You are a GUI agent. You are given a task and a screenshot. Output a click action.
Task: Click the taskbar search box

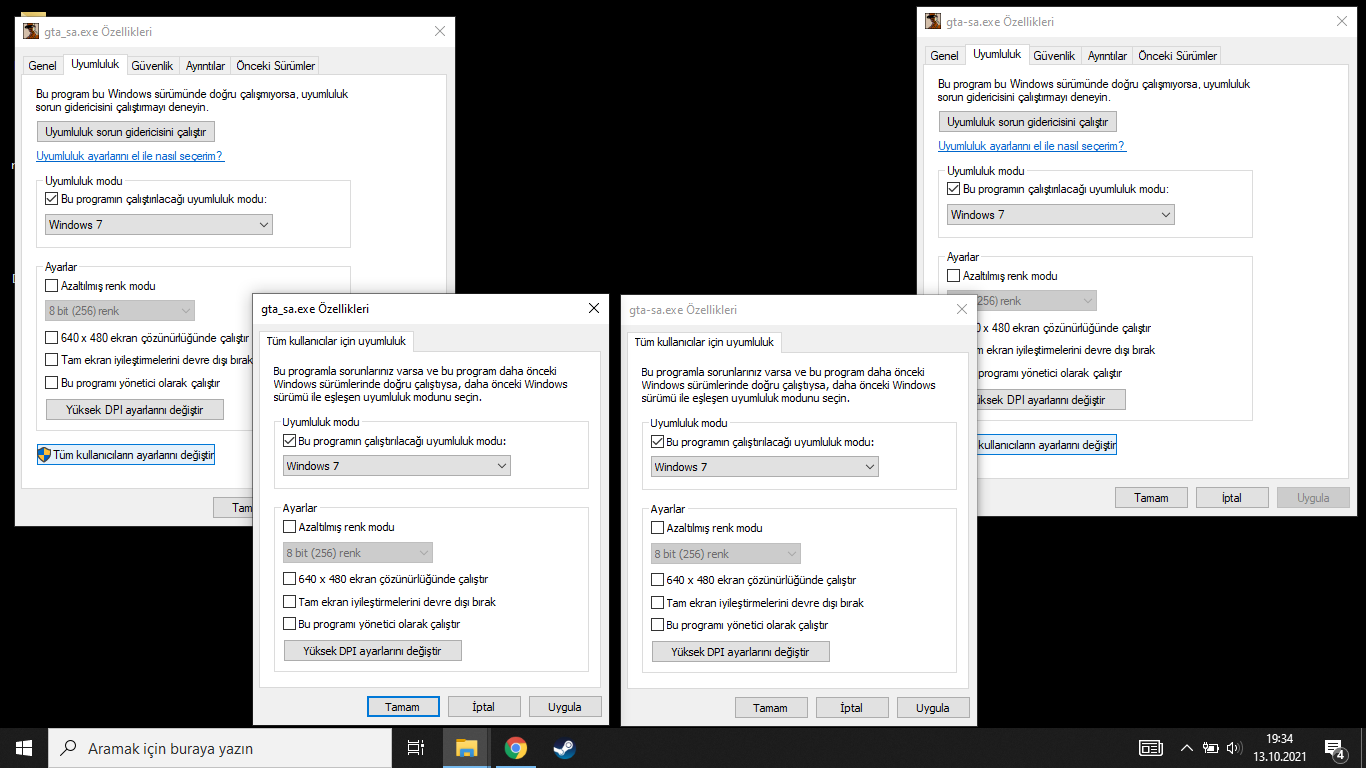(221, 748)
